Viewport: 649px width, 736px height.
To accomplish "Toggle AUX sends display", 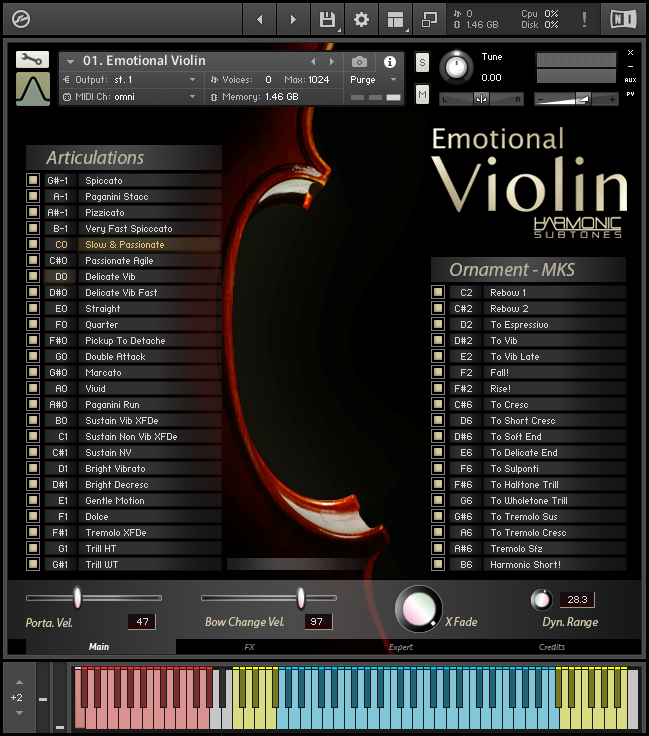I will pyautogui.click(x=630, y=80).
